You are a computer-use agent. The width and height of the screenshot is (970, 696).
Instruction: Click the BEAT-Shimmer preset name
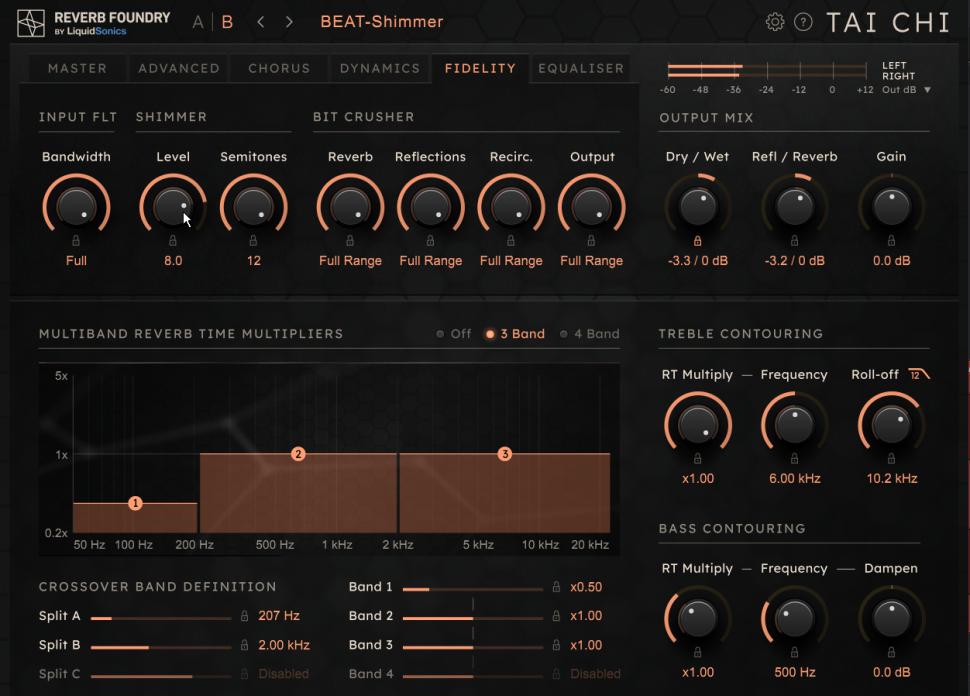click(x=383, y=21)
